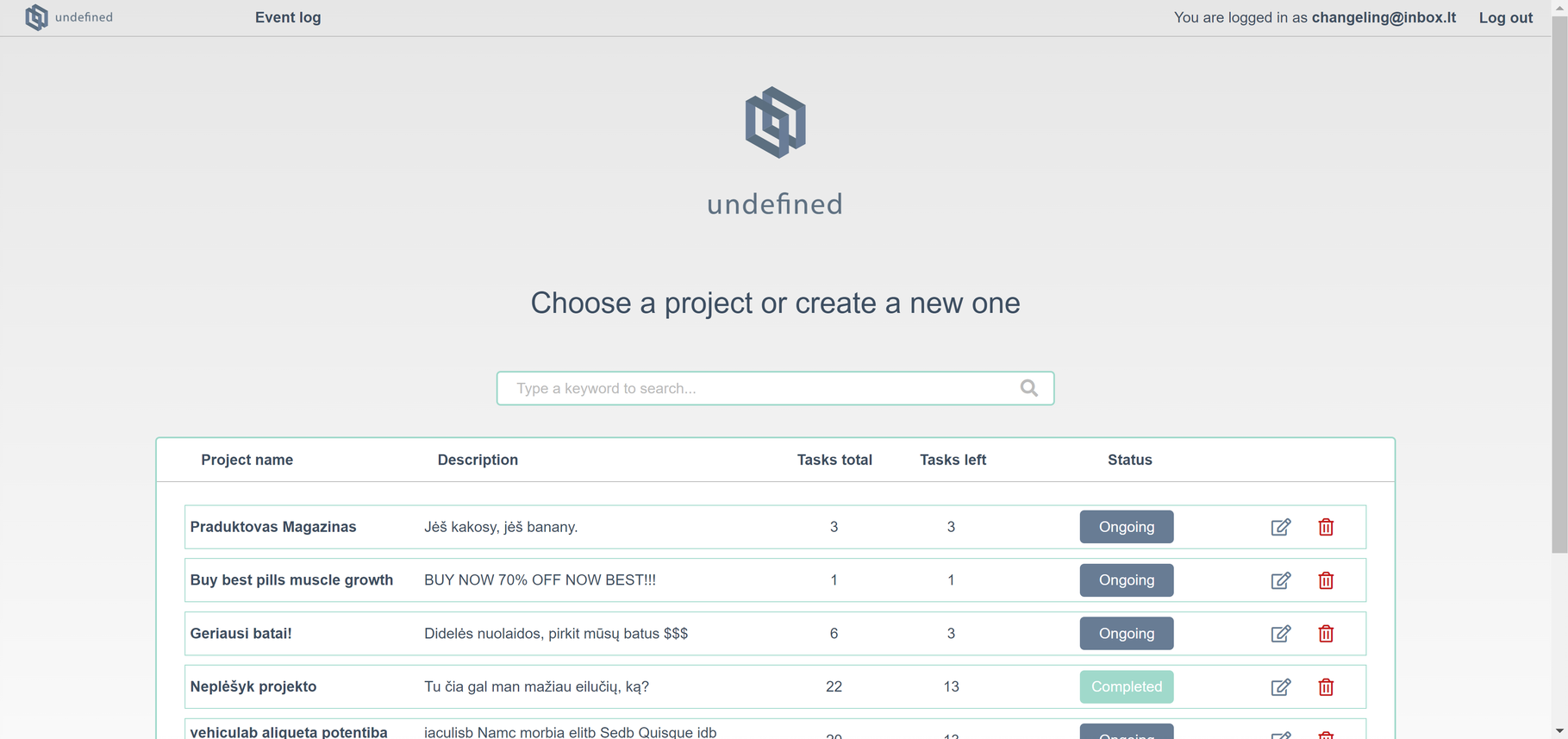This screenshot has width=1568, height=739.
Task: Open the Event log page
Action: (288, 17)
